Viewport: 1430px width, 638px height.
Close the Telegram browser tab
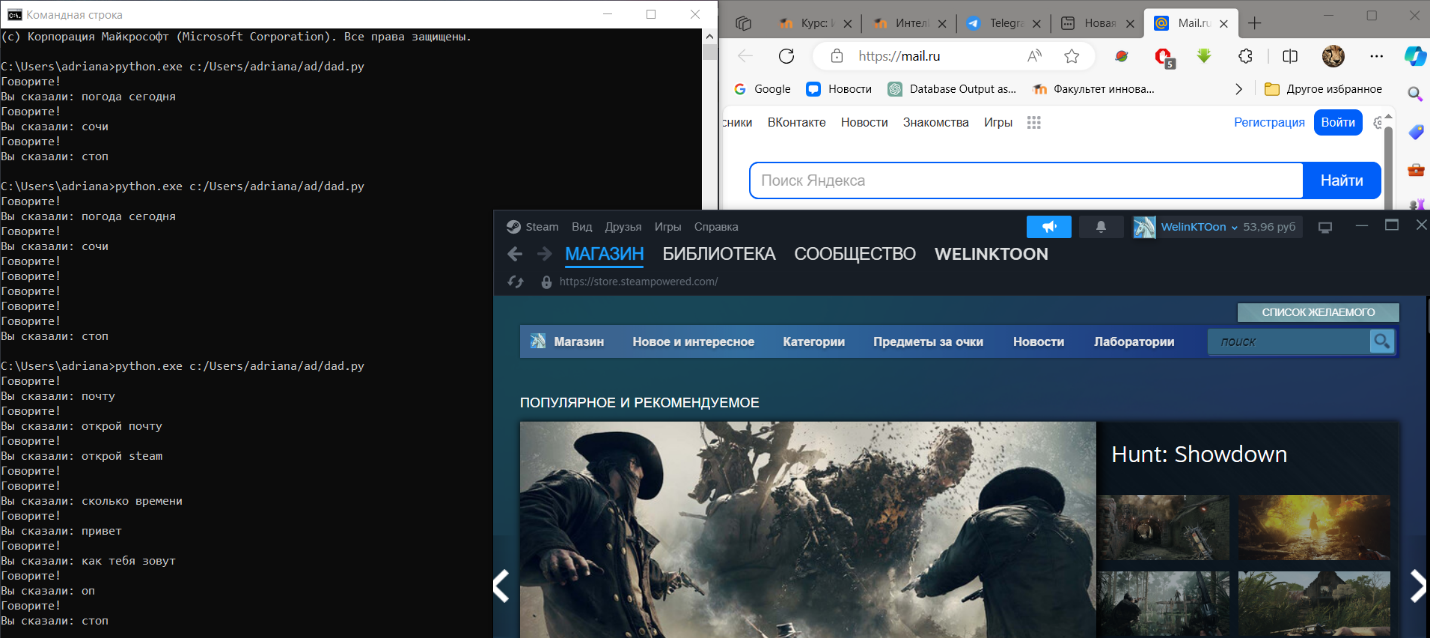pyautogui.click(x=1036, y=23)
